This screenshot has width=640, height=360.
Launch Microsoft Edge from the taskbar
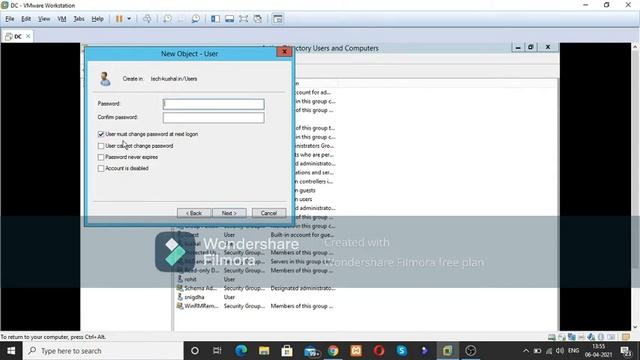point(241,351)
